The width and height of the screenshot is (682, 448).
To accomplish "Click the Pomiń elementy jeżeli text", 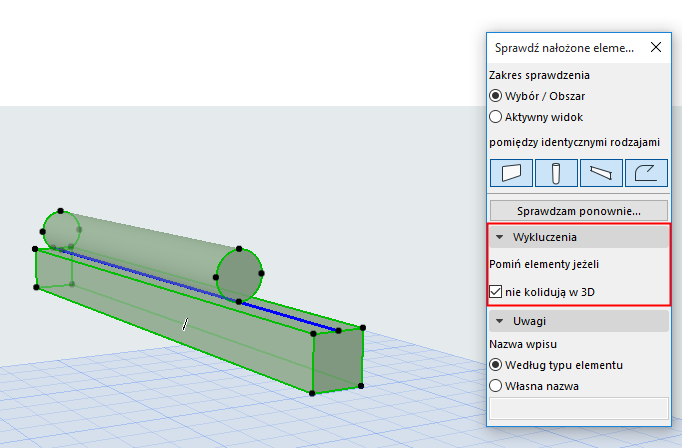I will [x=544, y=264].
